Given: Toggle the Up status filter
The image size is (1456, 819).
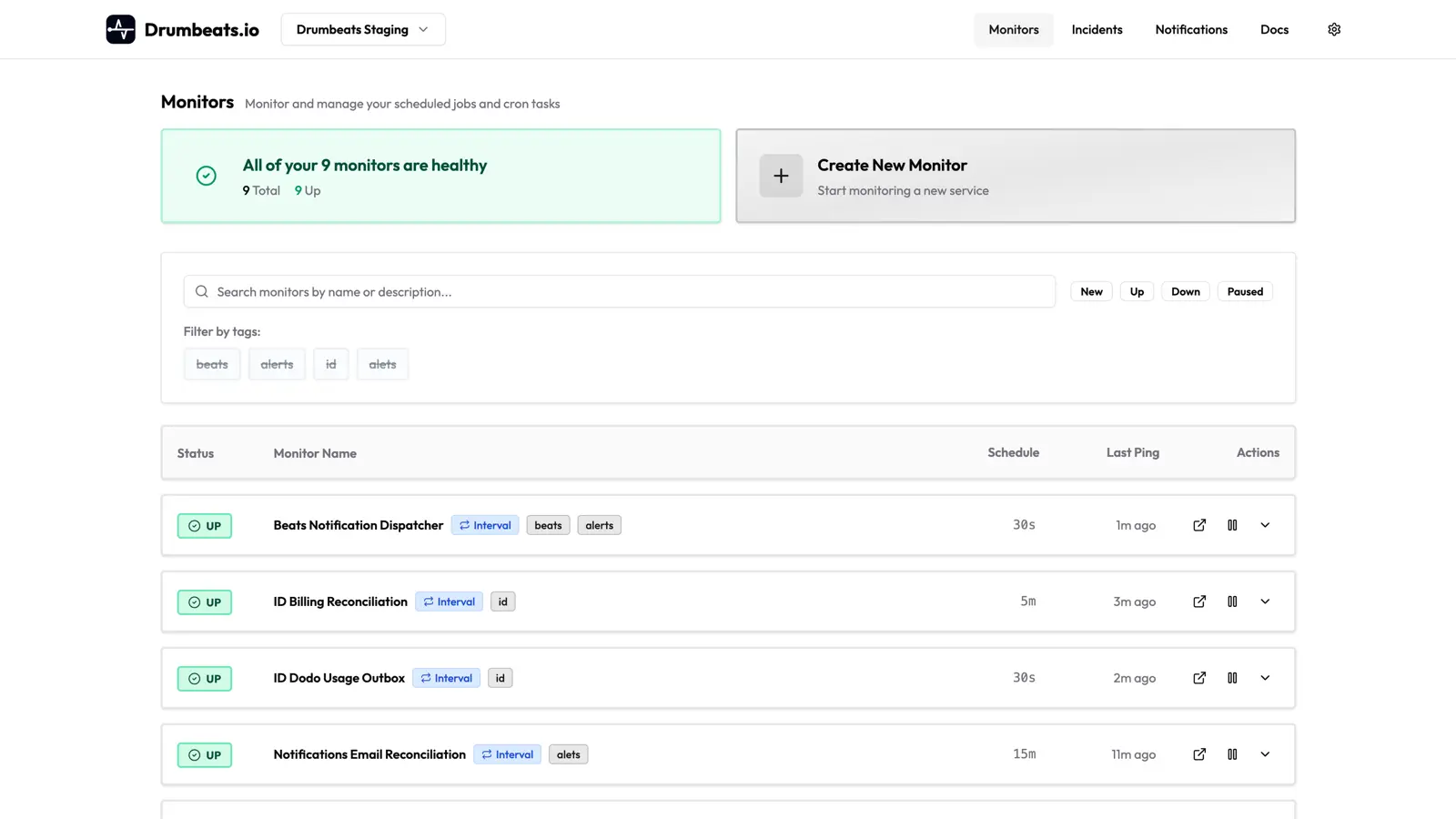Looking at the screenshot, I should [1137, 291].
